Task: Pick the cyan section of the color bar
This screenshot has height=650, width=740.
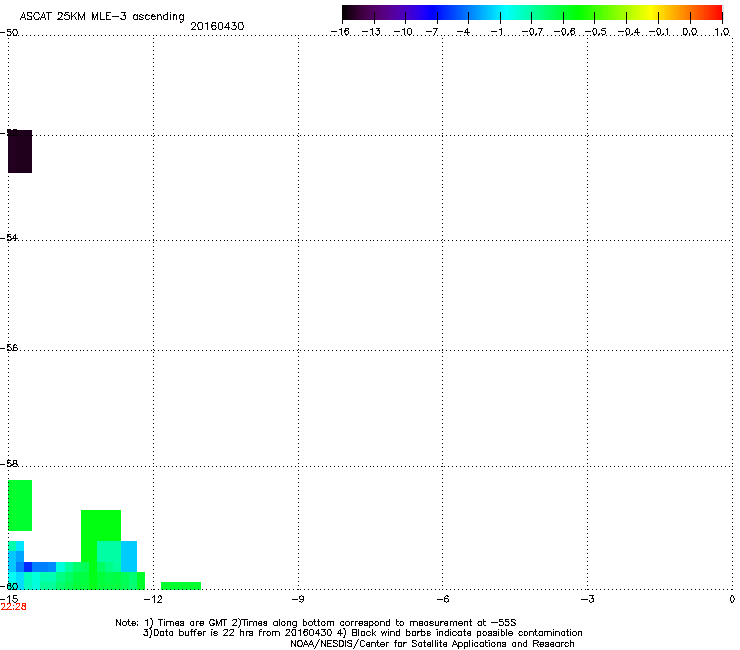Action: point(505,13)
